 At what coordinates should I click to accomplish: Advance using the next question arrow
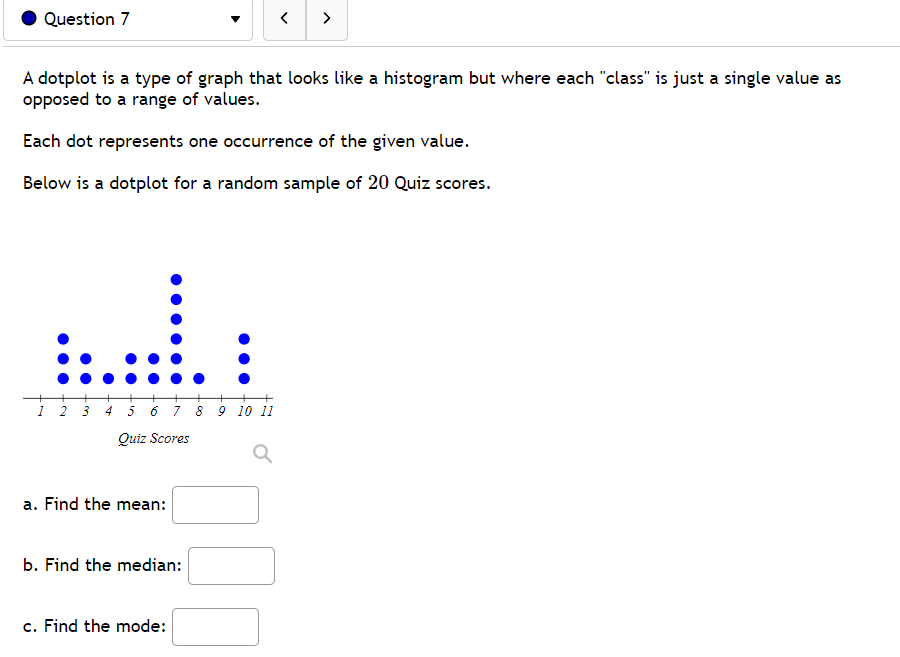[326, 18]
